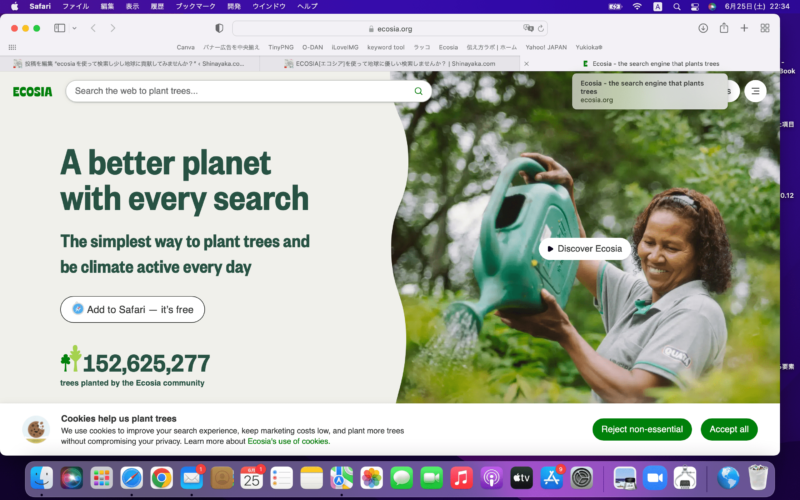Open the Share menu icon
The image size is (800, 500).
(724, 28)
